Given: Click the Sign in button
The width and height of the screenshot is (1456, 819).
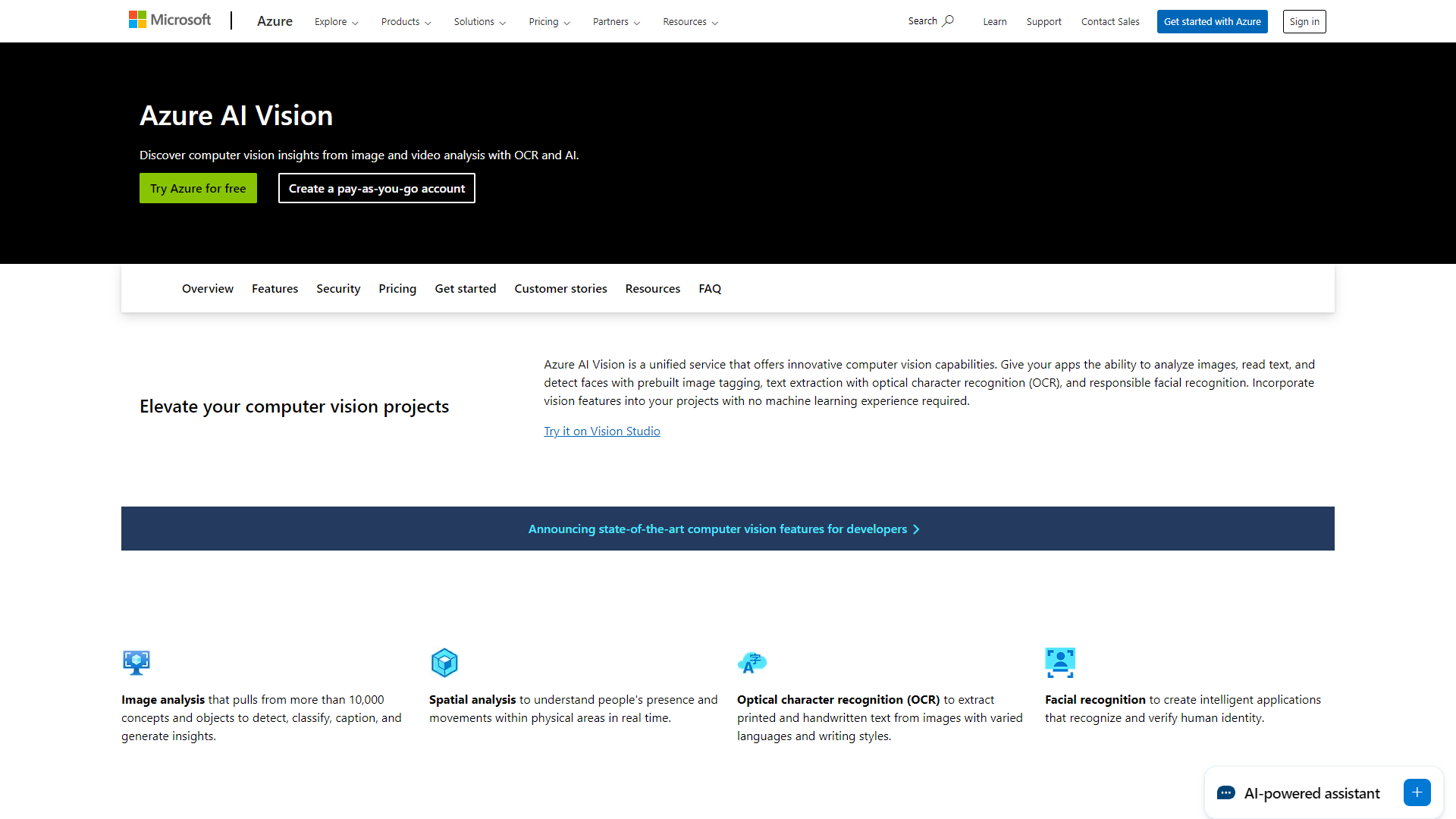Looking at the screenshot, I should tap(1304, 21).
